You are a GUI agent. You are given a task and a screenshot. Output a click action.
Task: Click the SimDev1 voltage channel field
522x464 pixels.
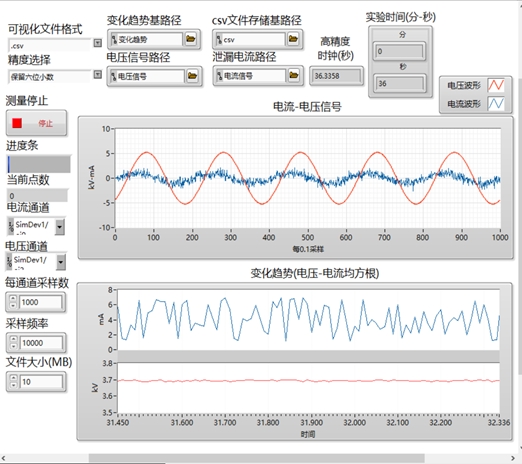click(x=34, y=262)
